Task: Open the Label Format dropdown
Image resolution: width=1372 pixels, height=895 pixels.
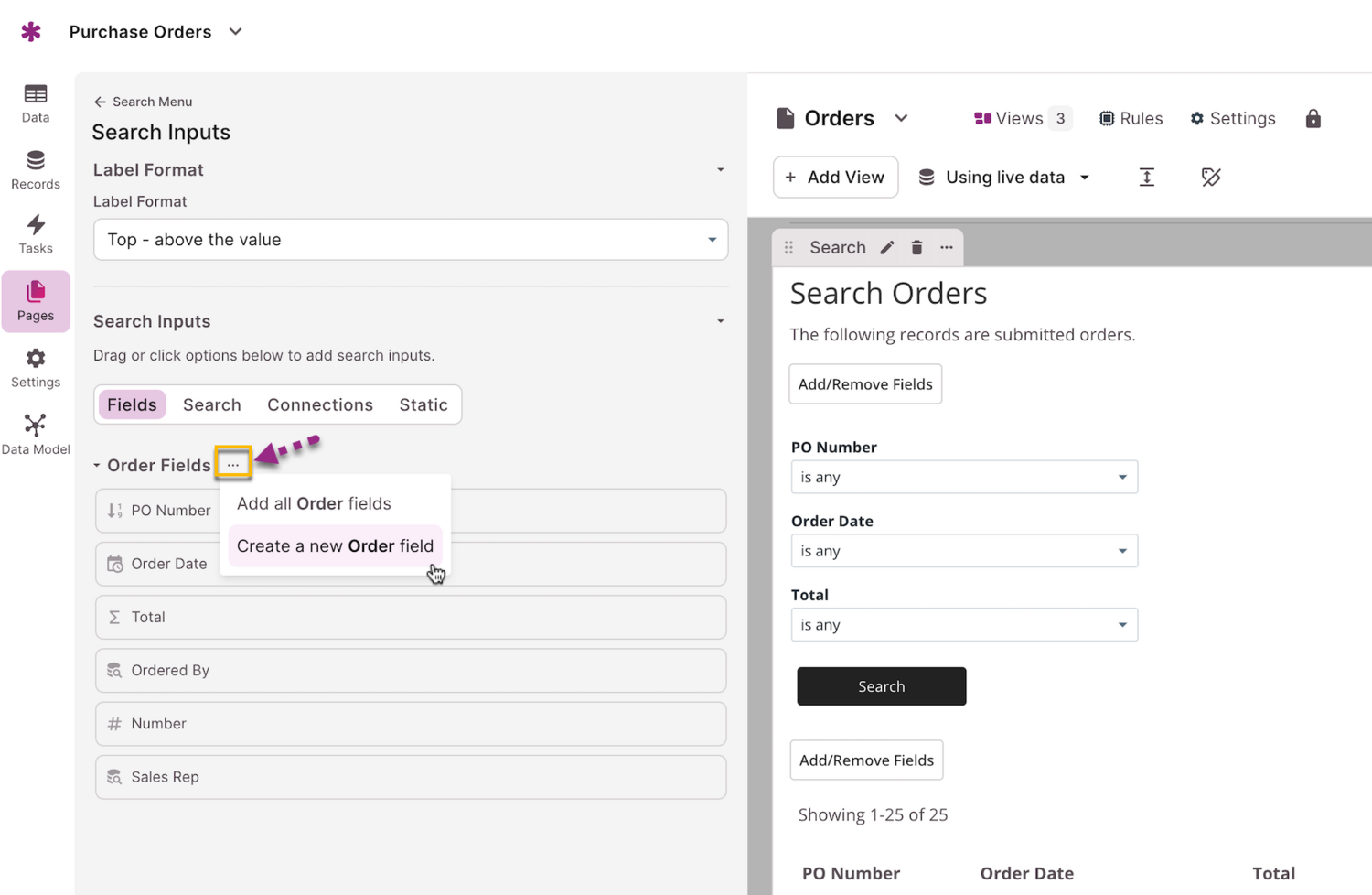Action: (410, 240)
